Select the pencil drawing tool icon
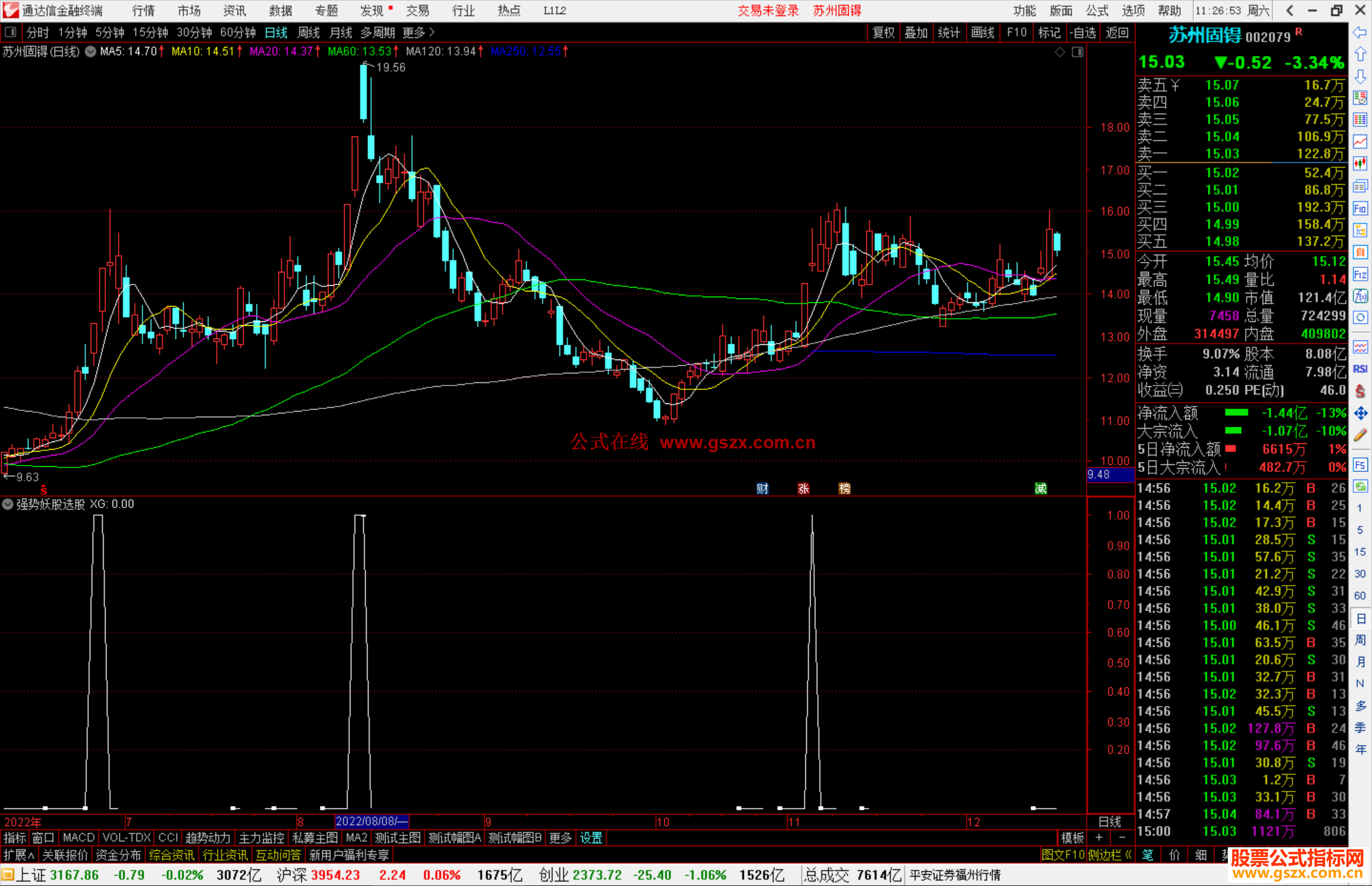This screenshot has height=886, width=1372. (x=1360, y=436)
